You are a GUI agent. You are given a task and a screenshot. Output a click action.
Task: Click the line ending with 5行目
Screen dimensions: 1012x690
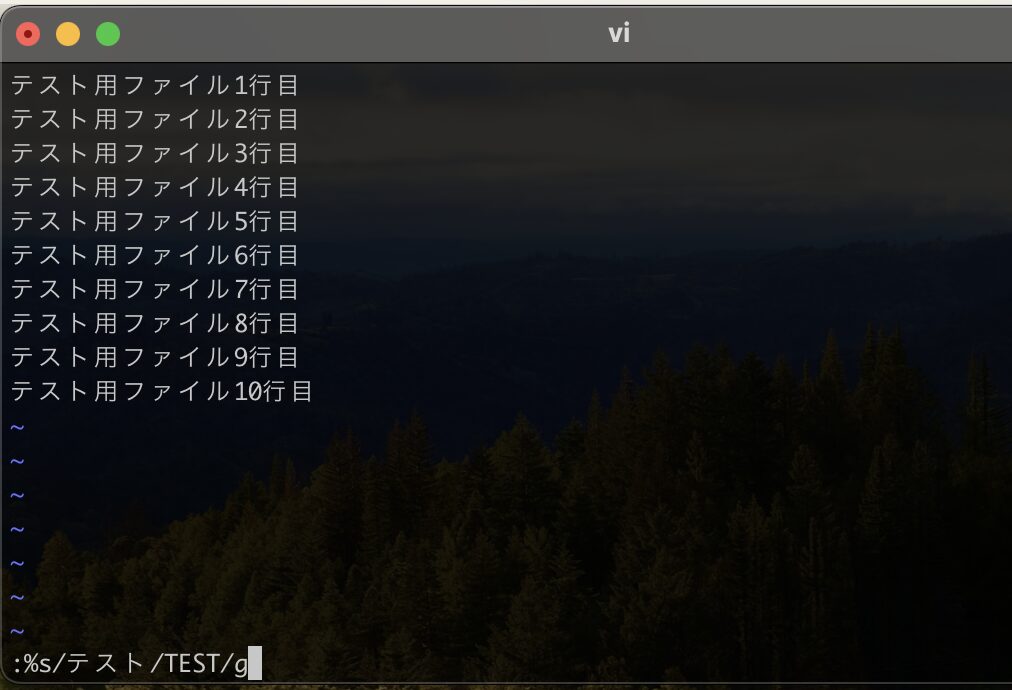[154, 221]
